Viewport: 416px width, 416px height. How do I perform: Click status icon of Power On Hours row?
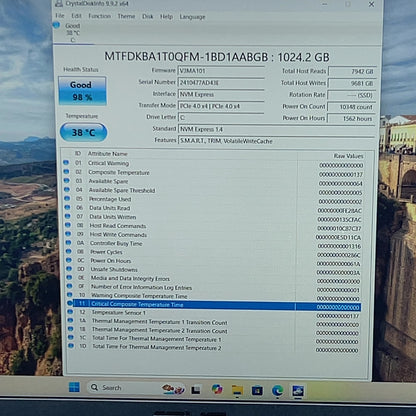click(x=69, y=260)
